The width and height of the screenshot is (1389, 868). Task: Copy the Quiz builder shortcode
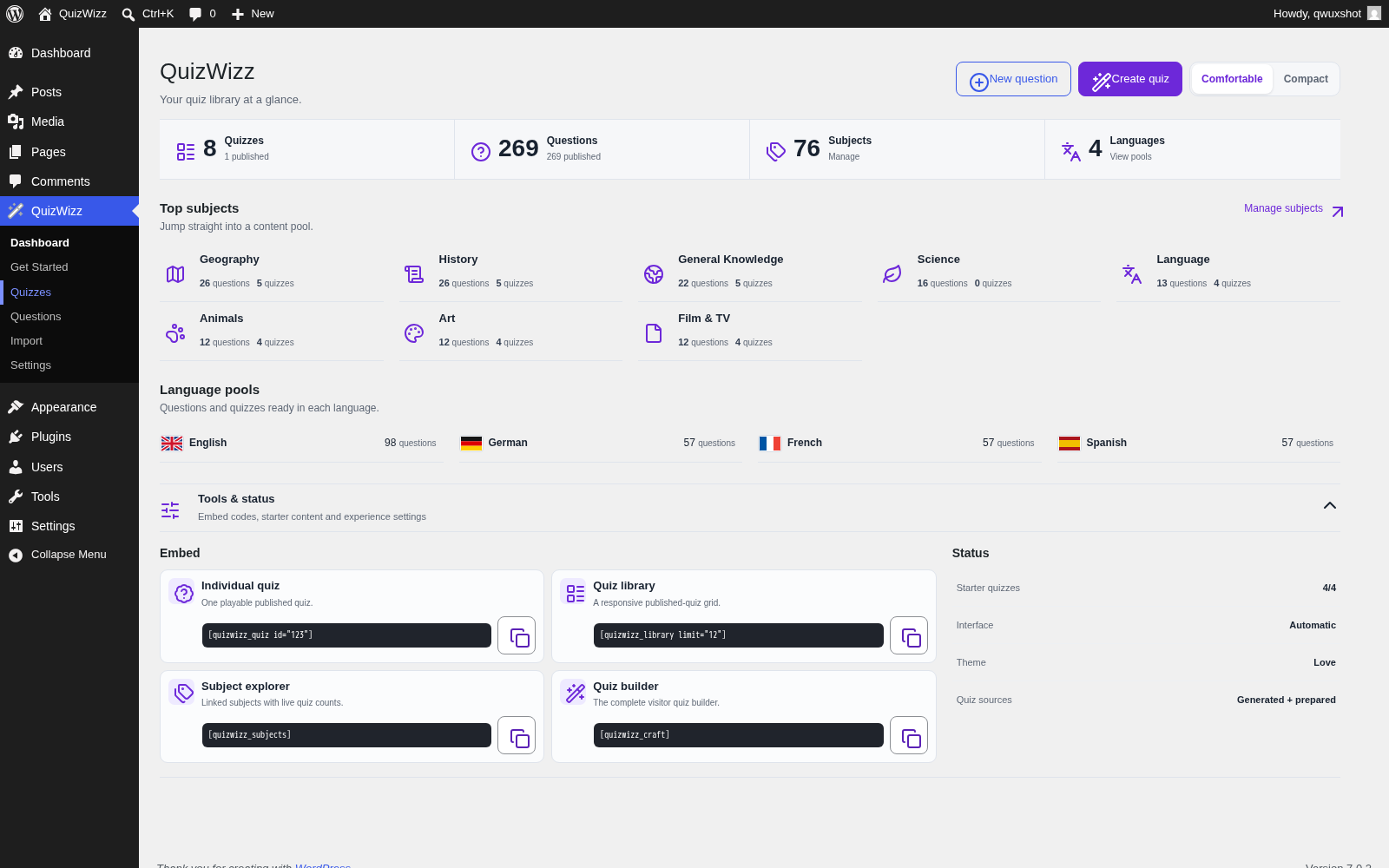point(909,735)
